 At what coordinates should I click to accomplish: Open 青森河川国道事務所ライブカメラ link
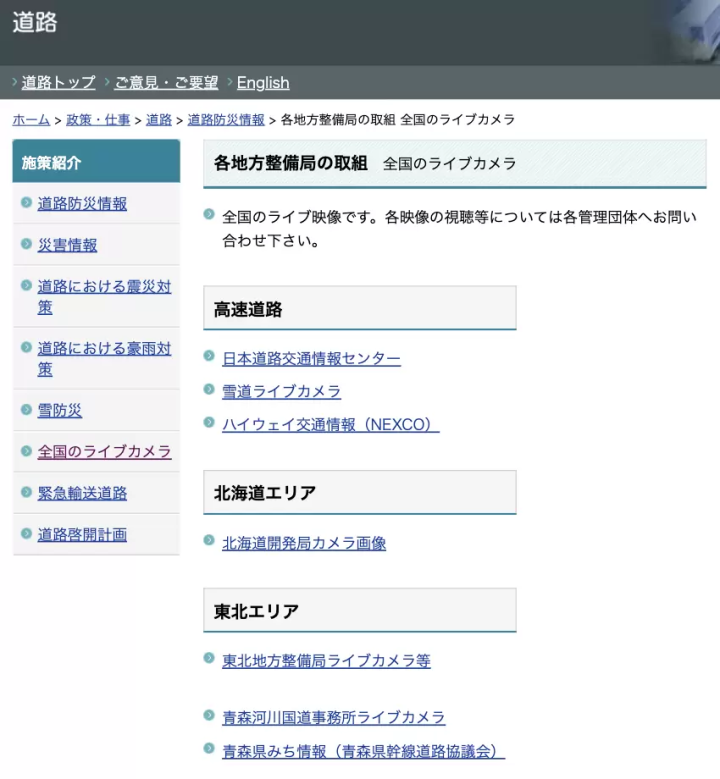[333, 717]
